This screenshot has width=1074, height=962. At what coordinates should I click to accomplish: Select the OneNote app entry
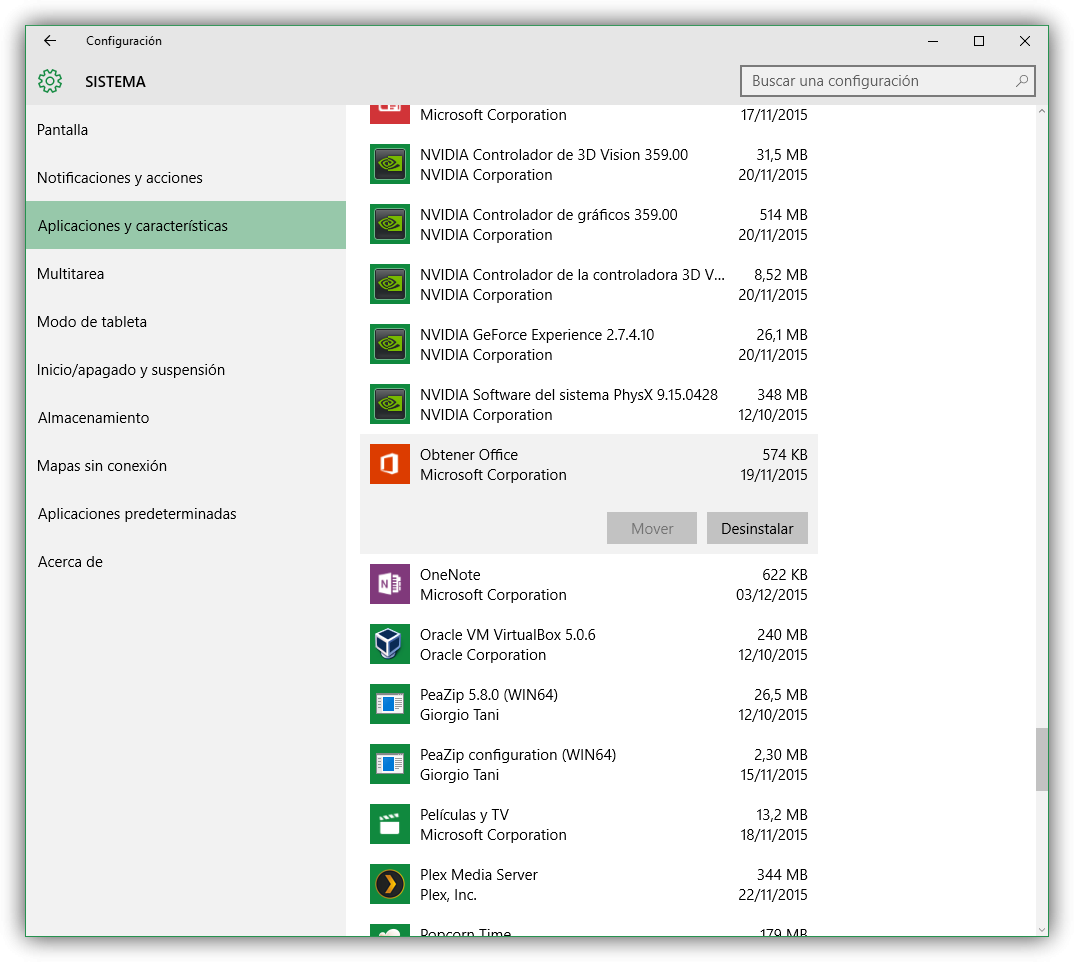[588, 584]
